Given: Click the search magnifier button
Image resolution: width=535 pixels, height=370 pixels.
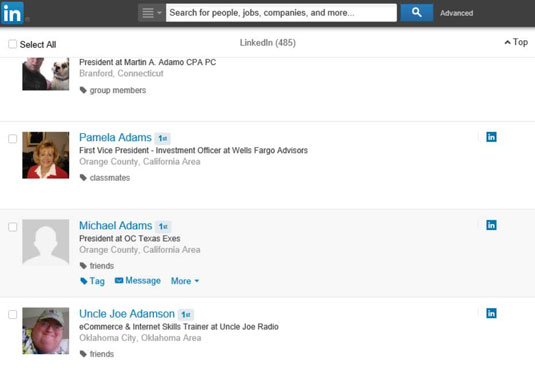Looking at the screenshot, I should pos(417,13).
